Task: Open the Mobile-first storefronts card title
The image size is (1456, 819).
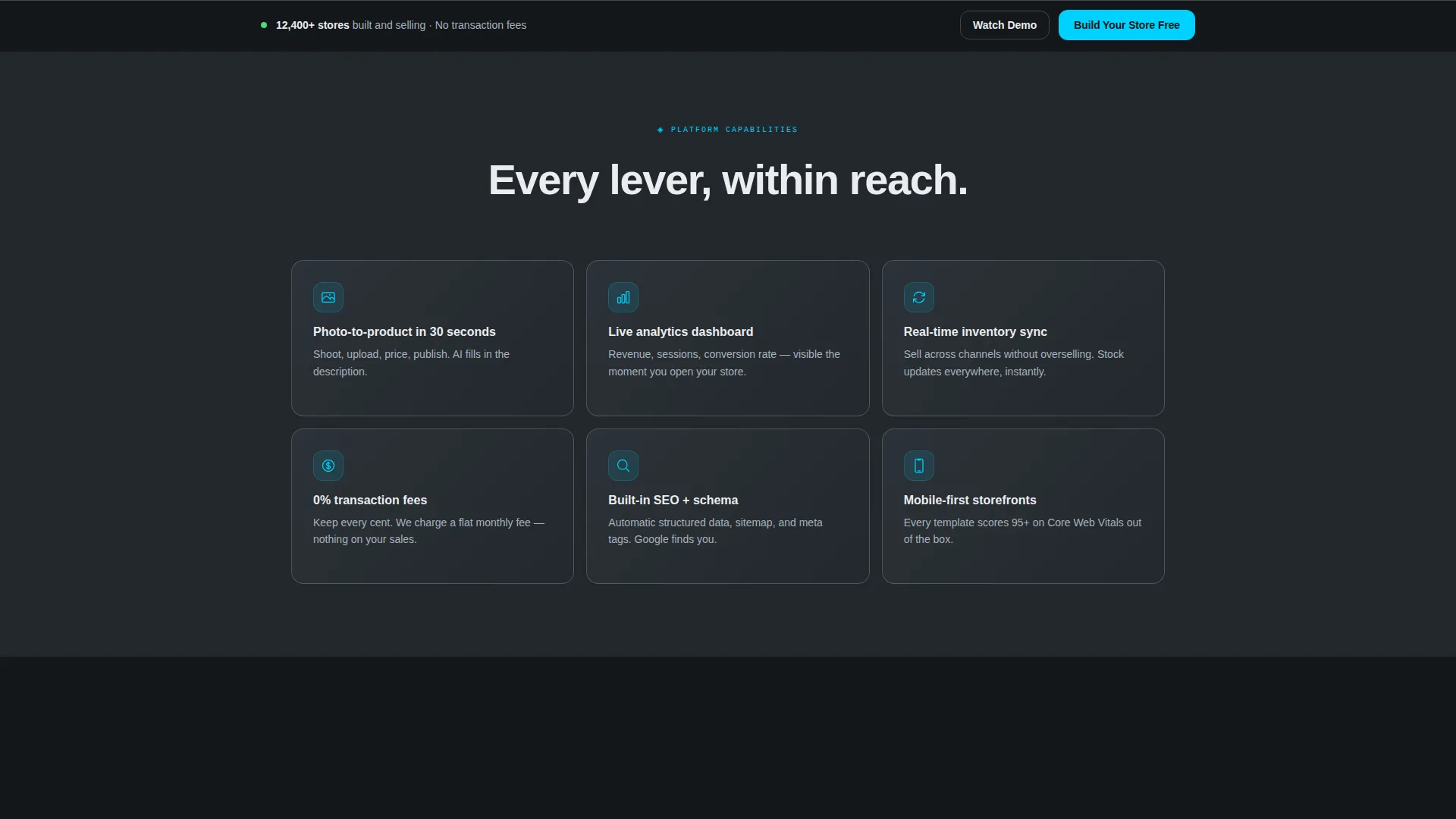Action: coord(970,500)
